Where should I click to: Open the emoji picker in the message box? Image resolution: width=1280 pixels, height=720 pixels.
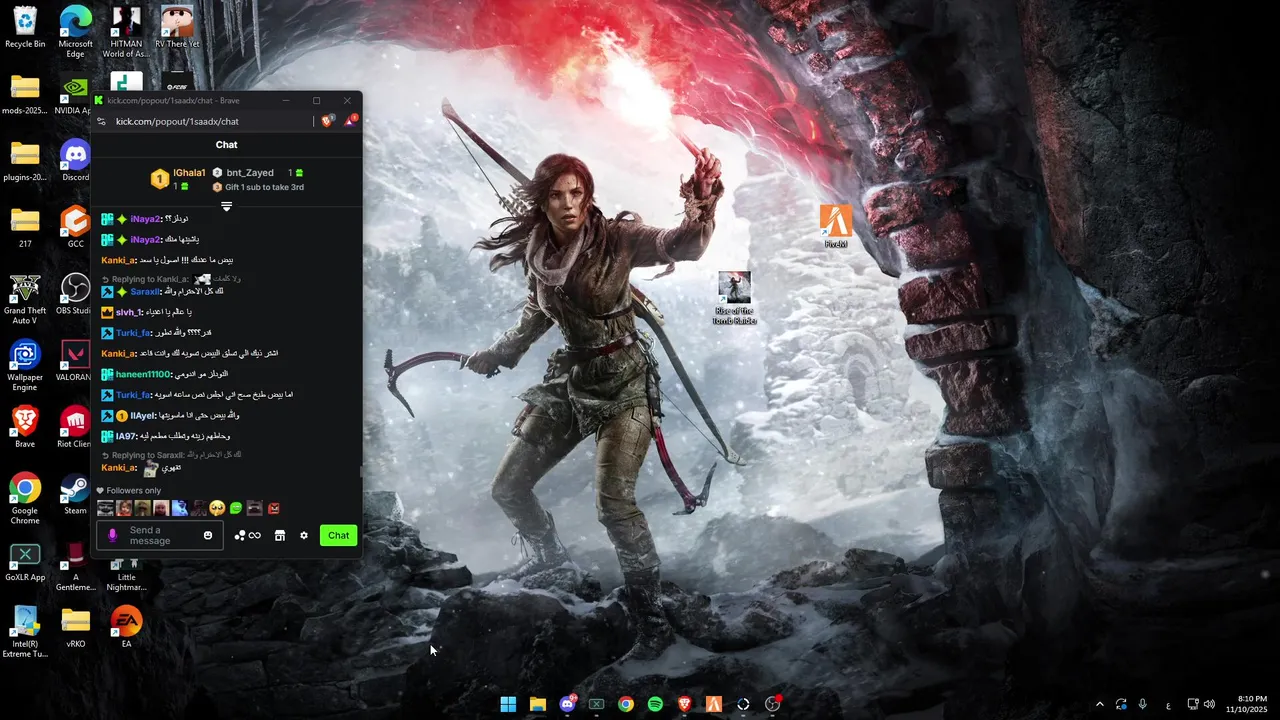point(208,536)
